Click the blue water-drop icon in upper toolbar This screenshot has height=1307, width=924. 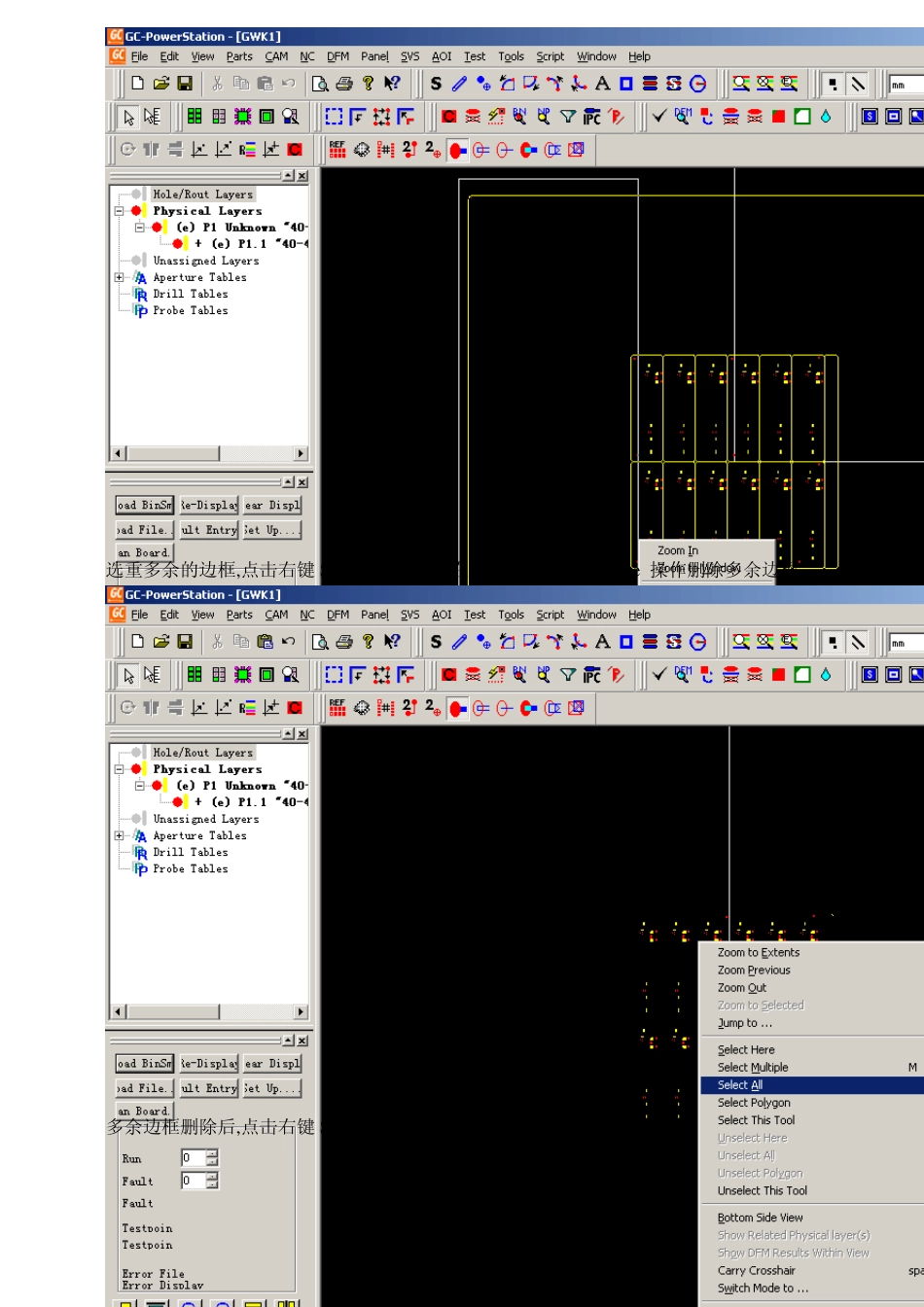(826, 117)
